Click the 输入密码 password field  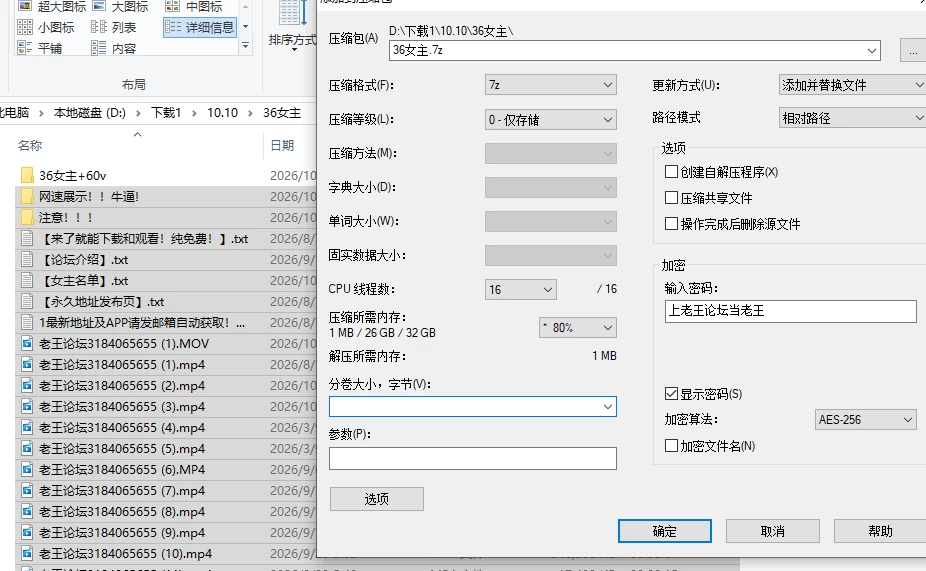click(x=790, y=311)
